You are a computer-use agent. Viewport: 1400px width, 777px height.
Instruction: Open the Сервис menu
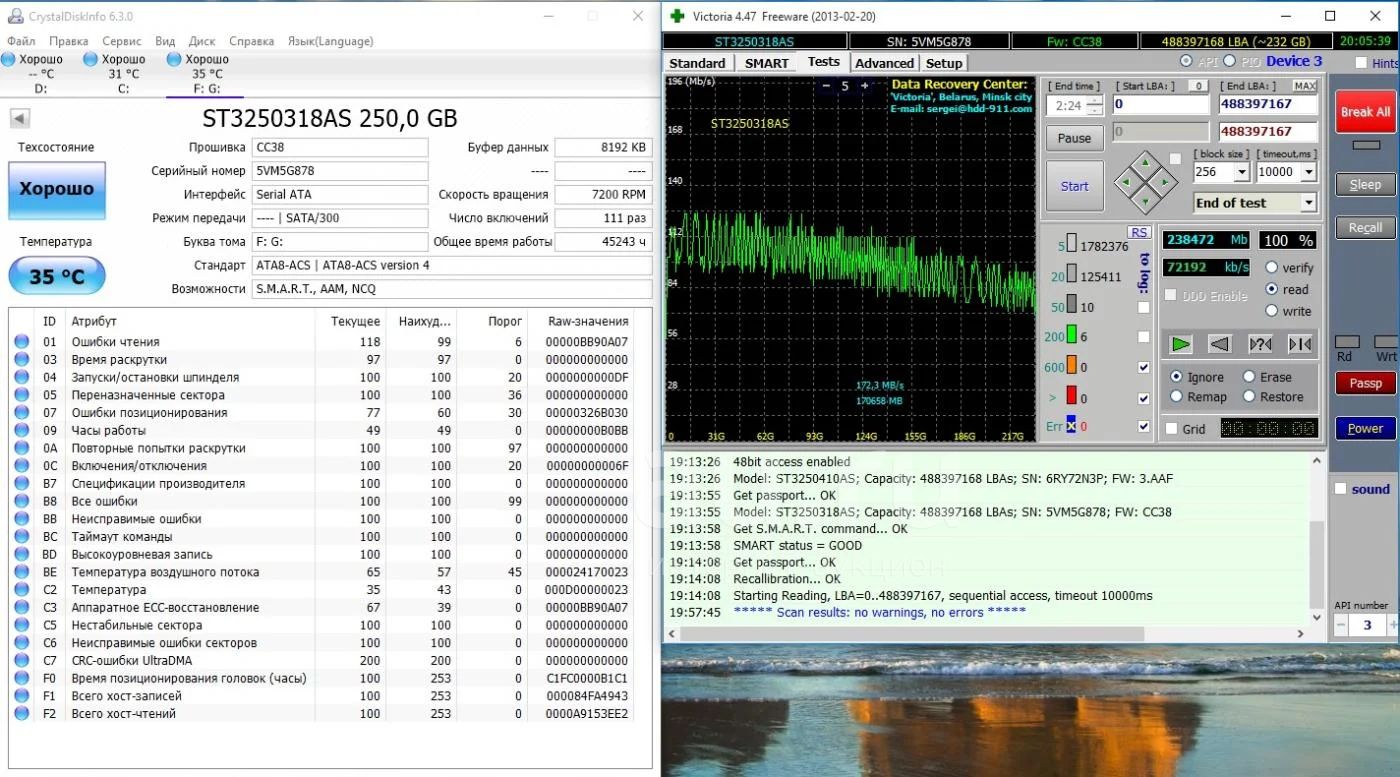(121, 41)
